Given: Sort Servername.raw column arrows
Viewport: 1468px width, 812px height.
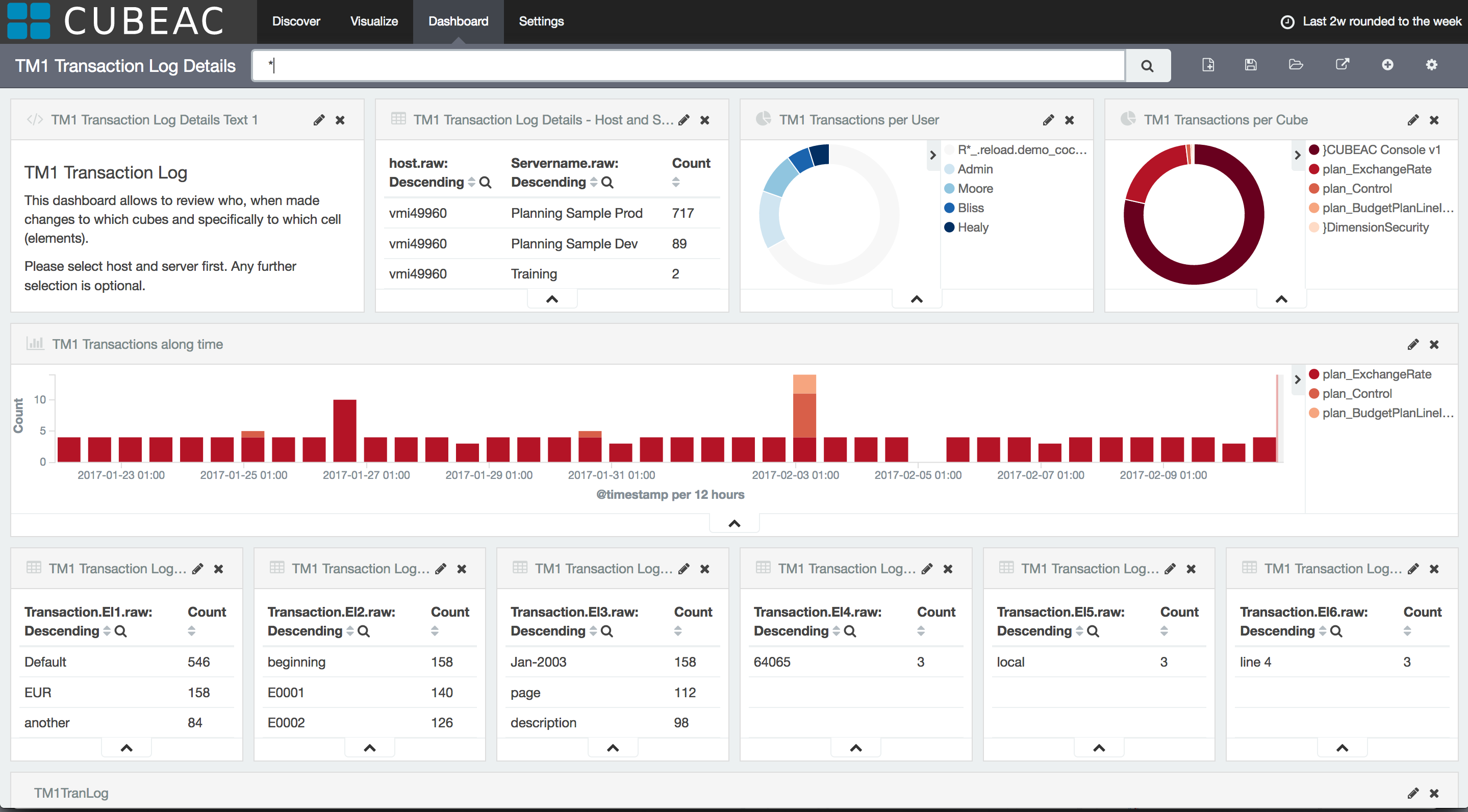Looking at the screenshot, I should [594, 183].
